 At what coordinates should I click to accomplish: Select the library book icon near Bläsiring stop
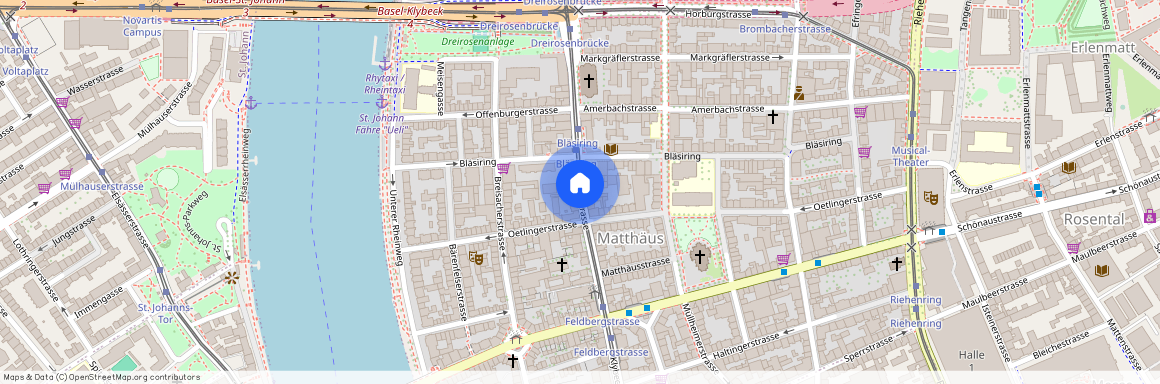[x=610, y=149]
